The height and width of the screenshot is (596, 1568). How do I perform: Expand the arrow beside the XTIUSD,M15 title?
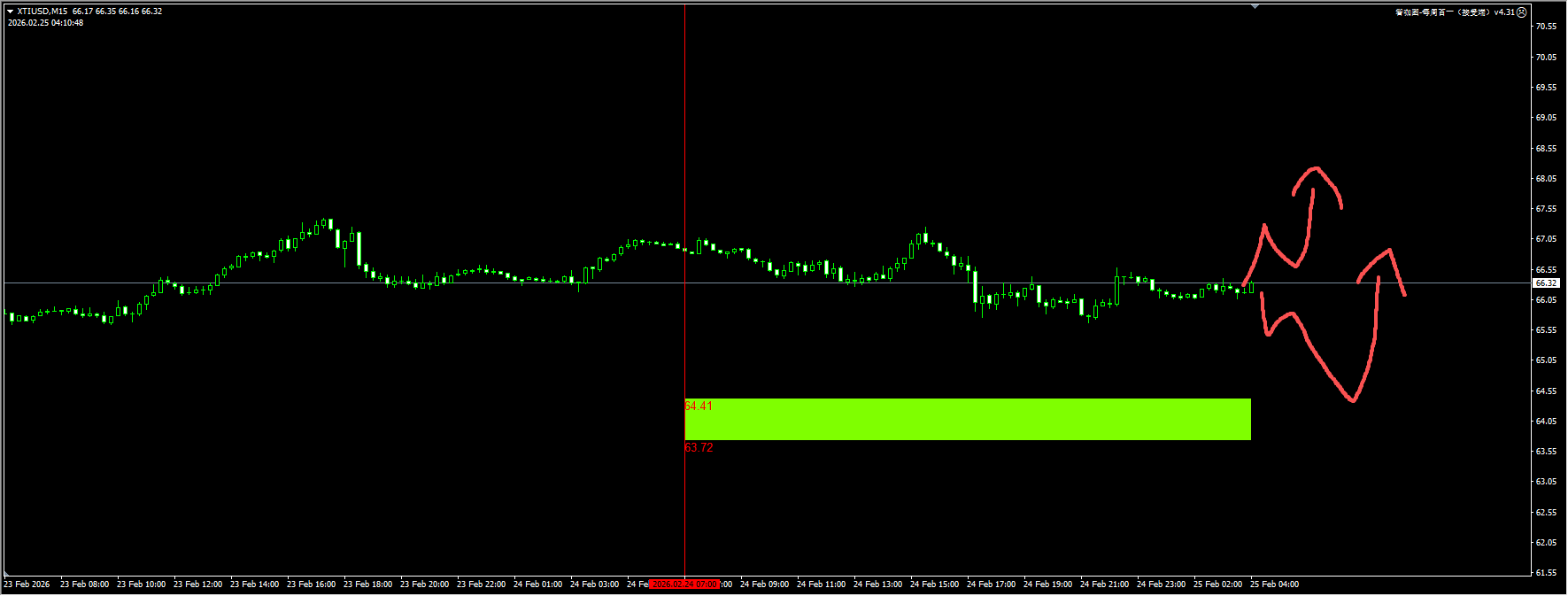point(10,12)
